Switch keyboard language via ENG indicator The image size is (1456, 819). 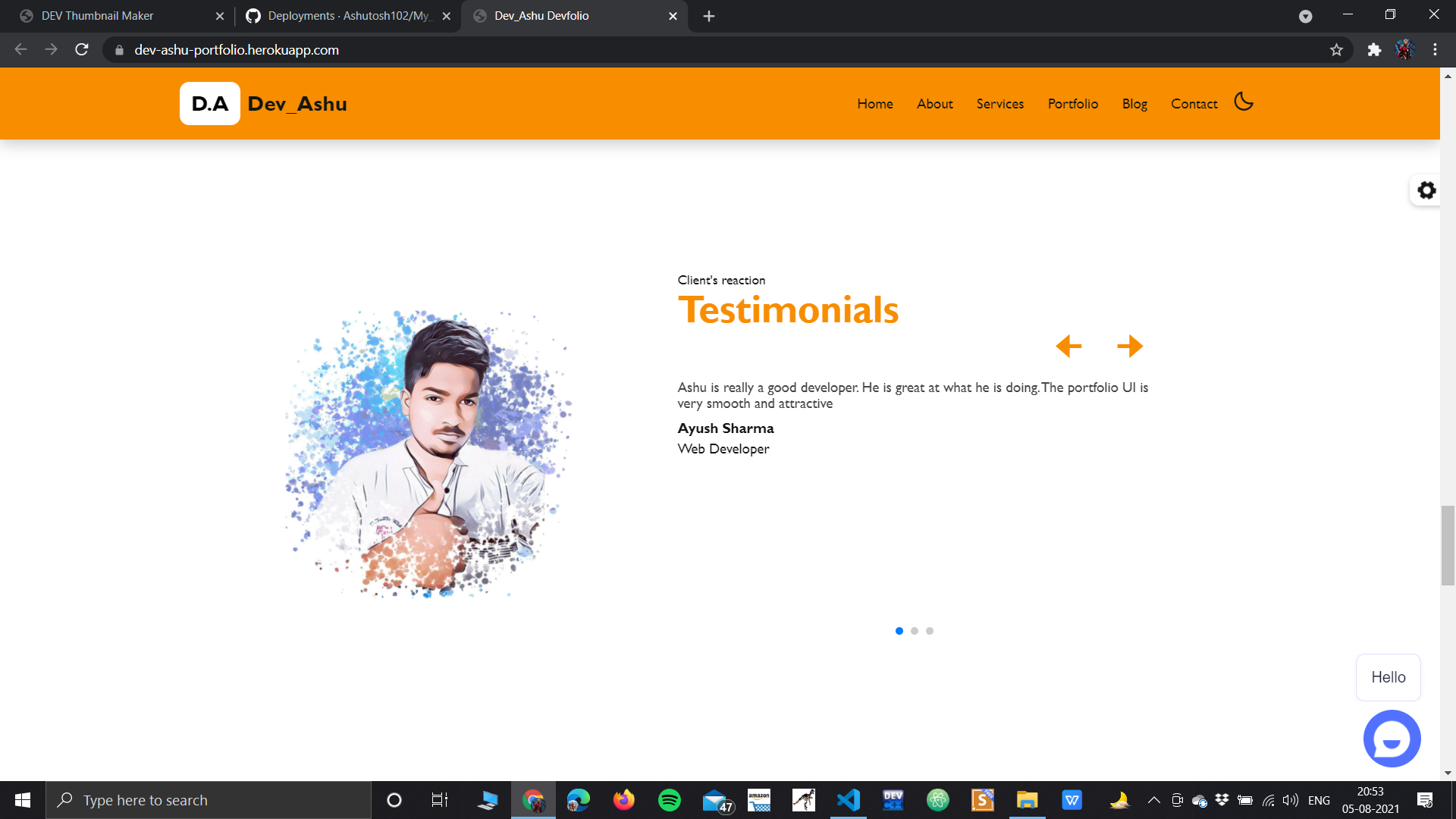(x=1319, y=800)
